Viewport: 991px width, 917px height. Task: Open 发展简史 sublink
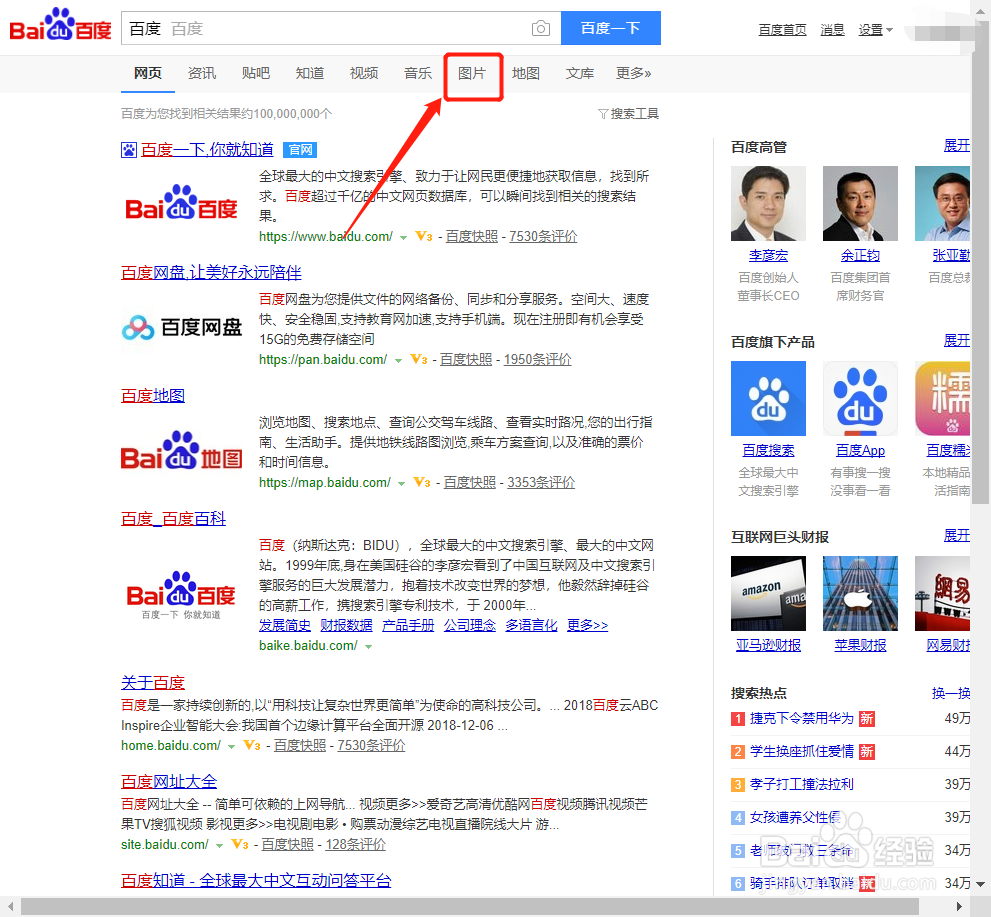coord(284,625)
